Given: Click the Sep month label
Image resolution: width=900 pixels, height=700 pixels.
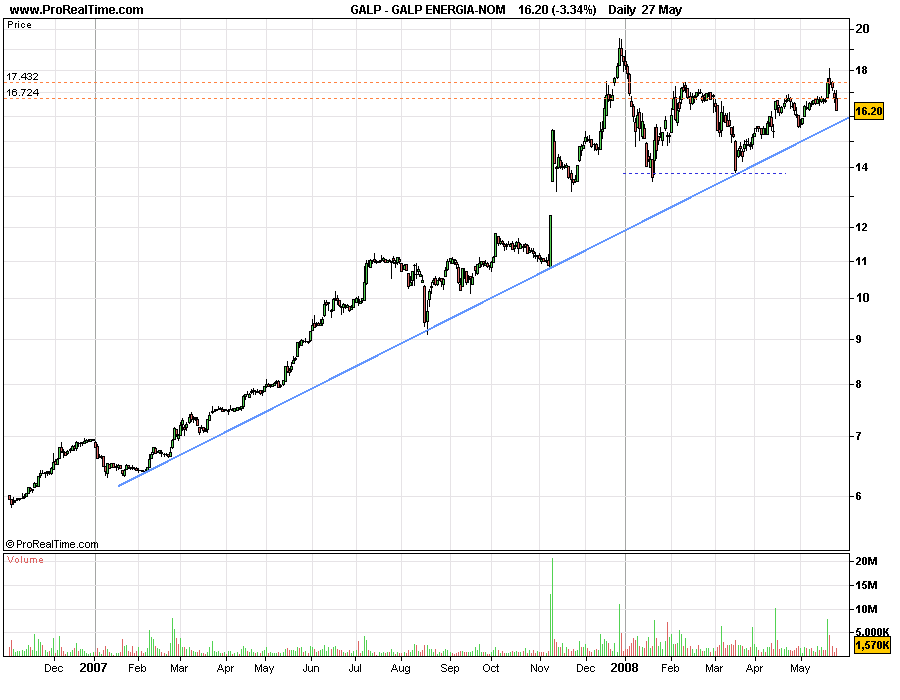Looking at the screenshot, I should click(x=450, y=668).
